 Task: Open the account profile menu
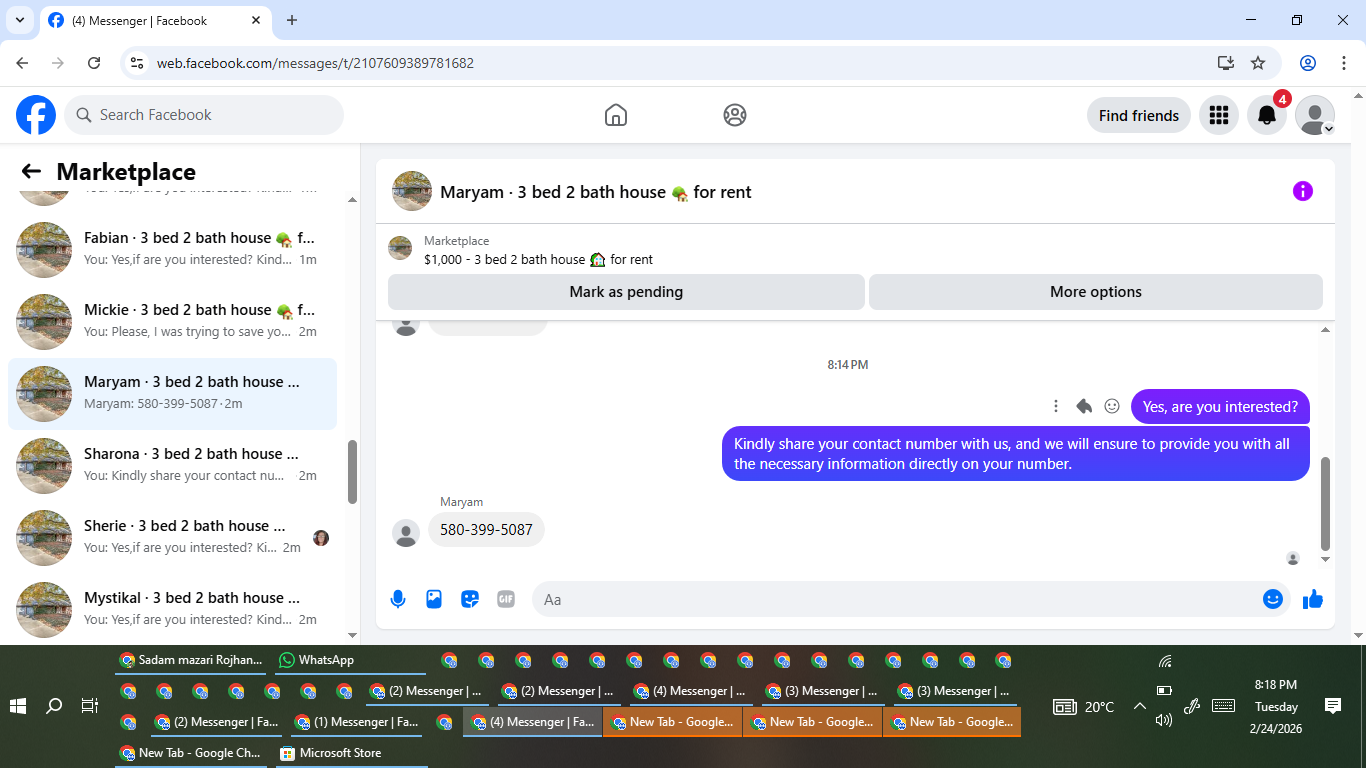pyautogui.click(x=1315, y=115)
